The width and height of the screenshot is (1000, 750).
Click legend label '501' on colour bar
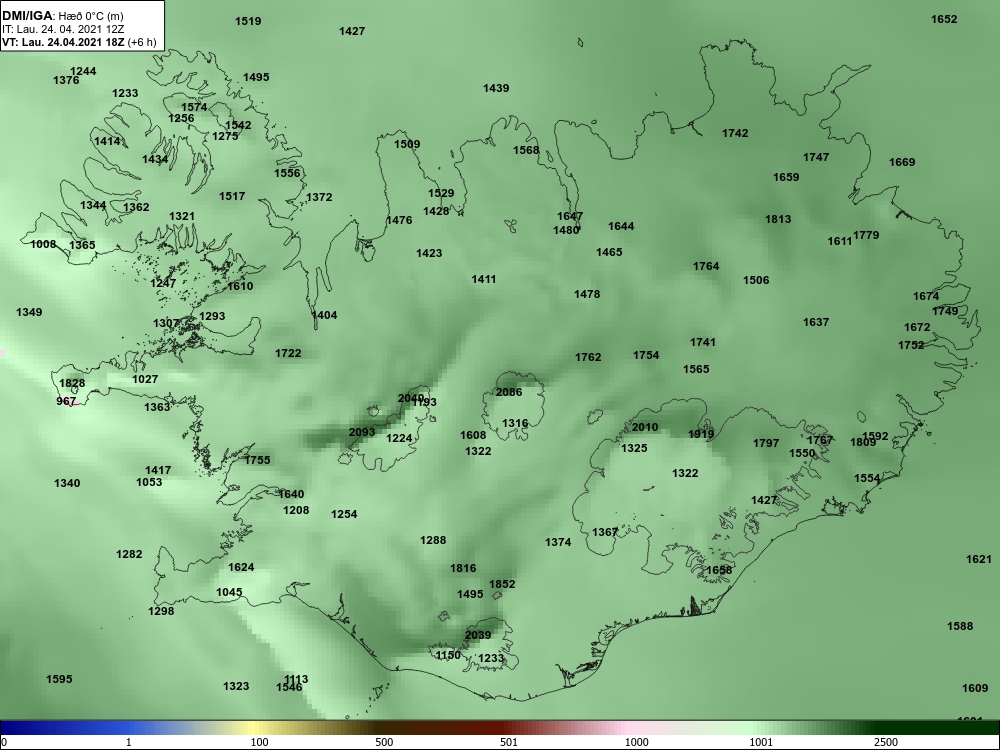coord(509,742)
